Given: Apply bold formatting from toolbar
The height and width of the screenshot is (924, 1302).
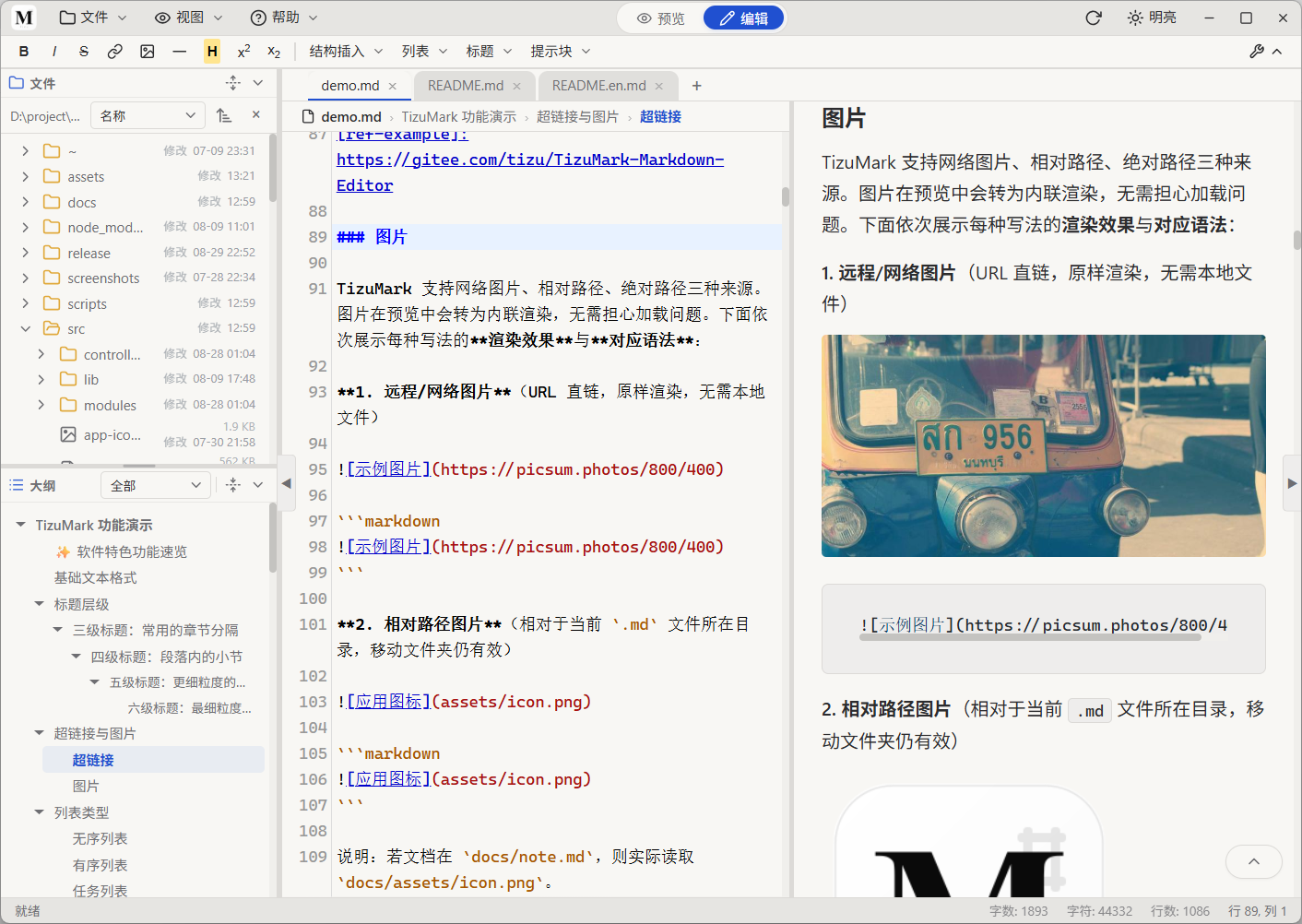Looking at the screenshot, I should [24, 52].
